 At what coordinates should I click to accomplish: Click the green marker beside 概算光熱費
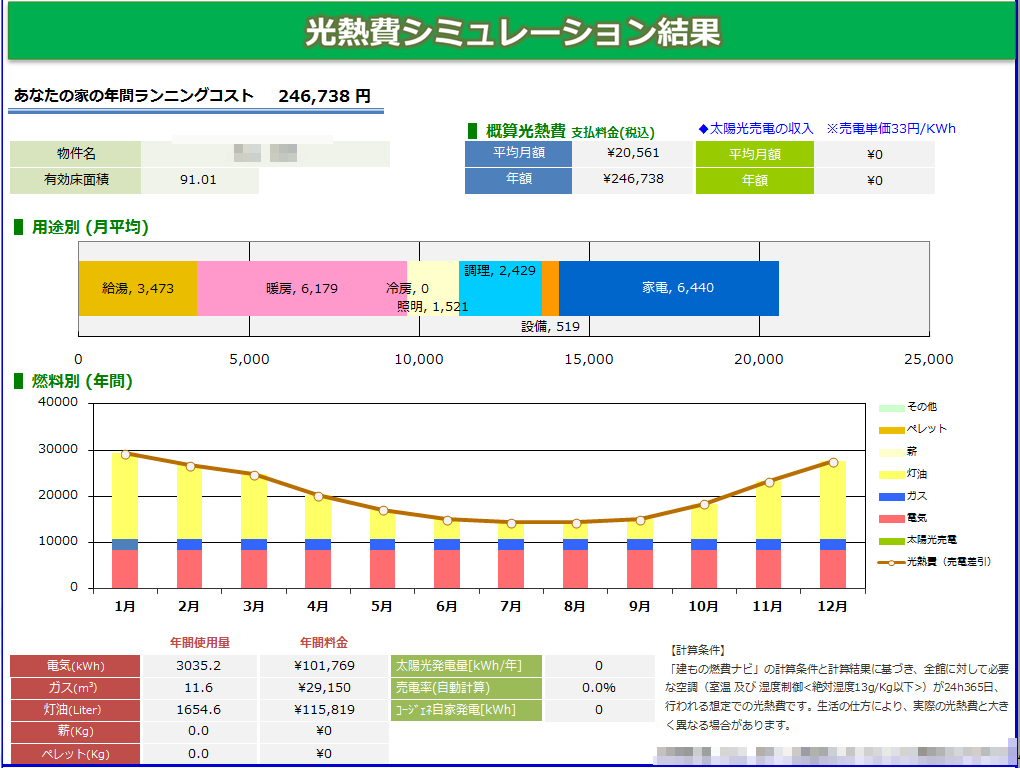pyautogui.click(x=473, y=131)
